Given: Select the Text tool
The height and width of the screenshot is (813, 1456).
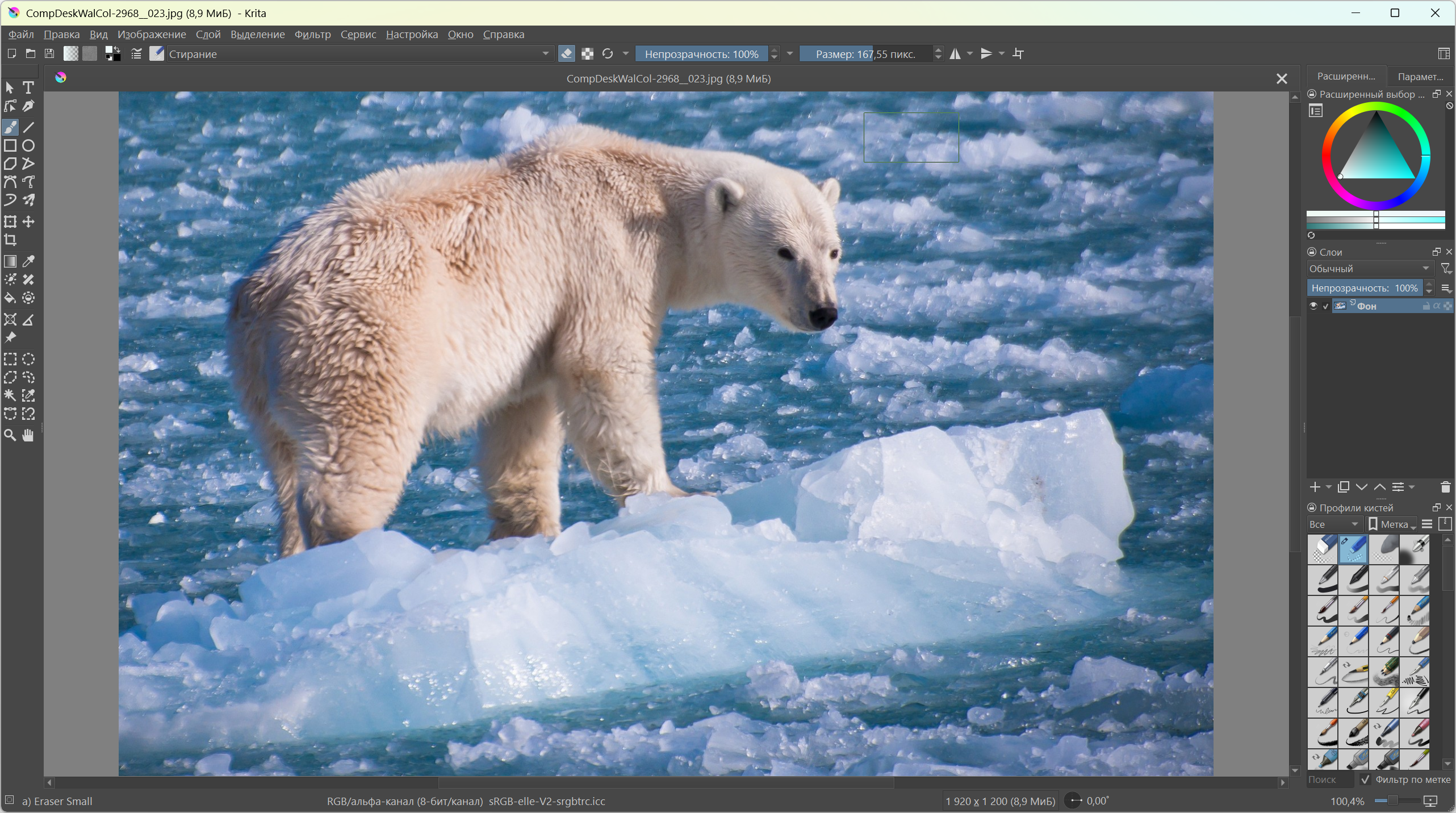Looking at the screenshot, I should pyautogui.click(x=28, y=87).
